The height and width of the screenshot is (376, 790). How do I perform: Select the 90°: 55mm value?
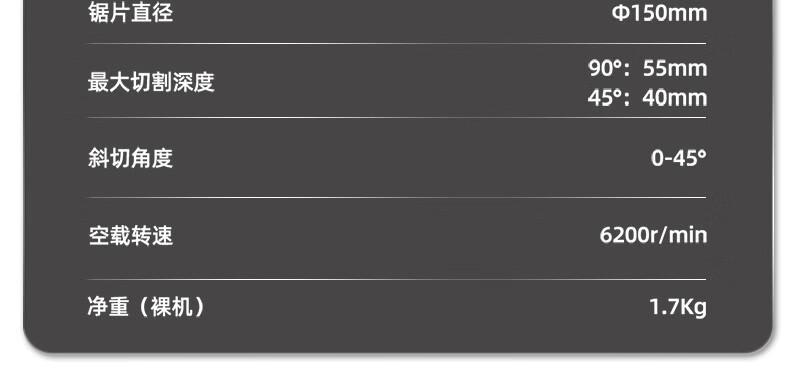pyautogui.click(x=647, y=69)
